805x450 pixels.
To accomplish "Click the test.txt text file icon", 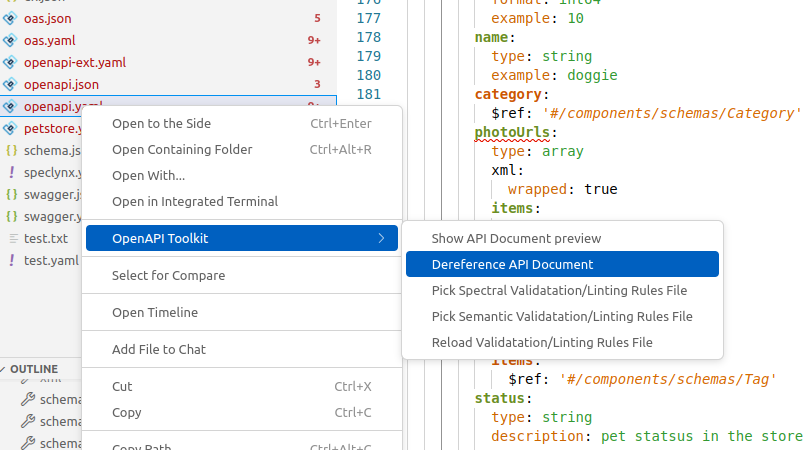I will click(11, 238).
